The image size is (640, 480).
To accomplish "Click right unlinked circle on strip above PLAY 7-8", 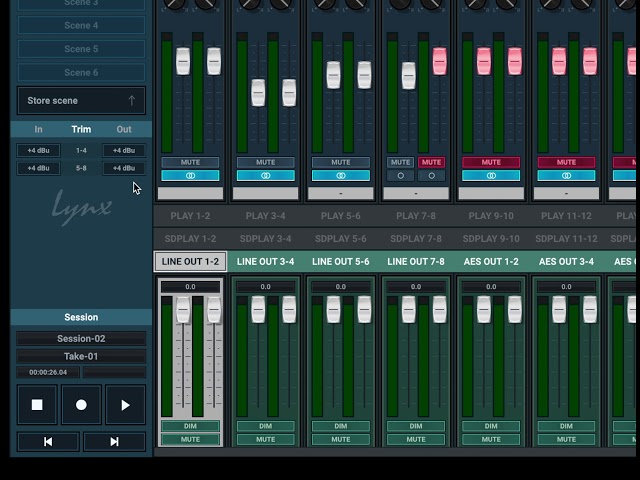I will pyautogui.click(x=431, y=176).
